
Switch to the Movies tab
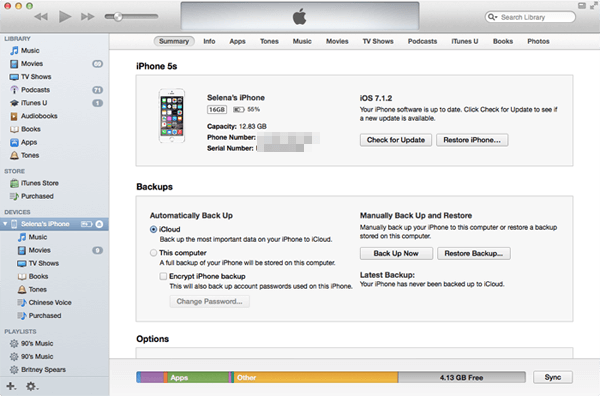click(337, 41)
